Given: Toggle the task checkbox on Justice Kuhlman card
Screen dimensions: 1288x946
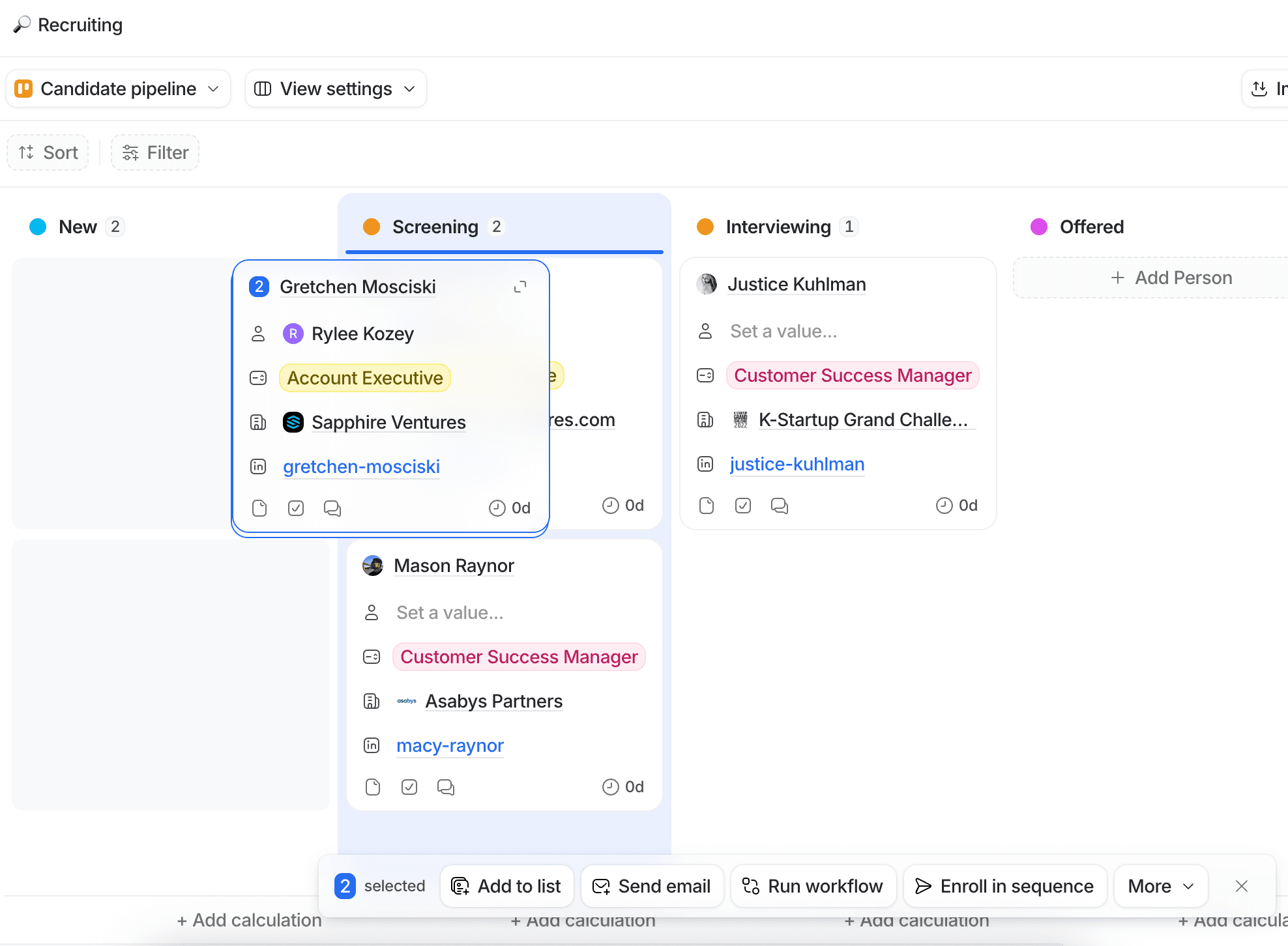Looking at the screenshot, I should click(x=742, y=506).
